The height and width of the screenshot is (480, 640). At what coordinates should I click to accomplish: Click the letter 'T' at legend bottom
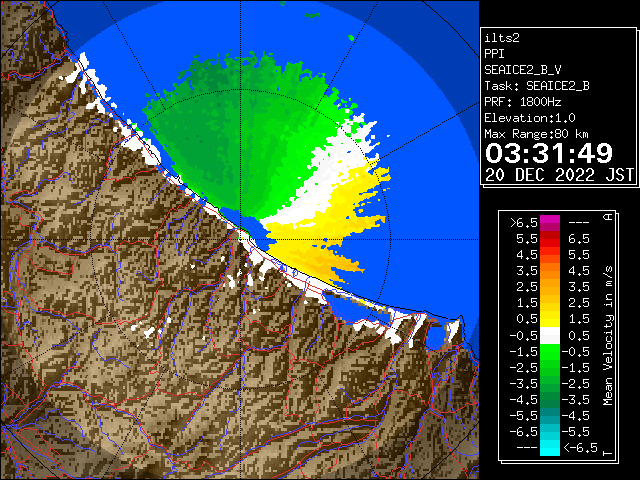(608, 453)
